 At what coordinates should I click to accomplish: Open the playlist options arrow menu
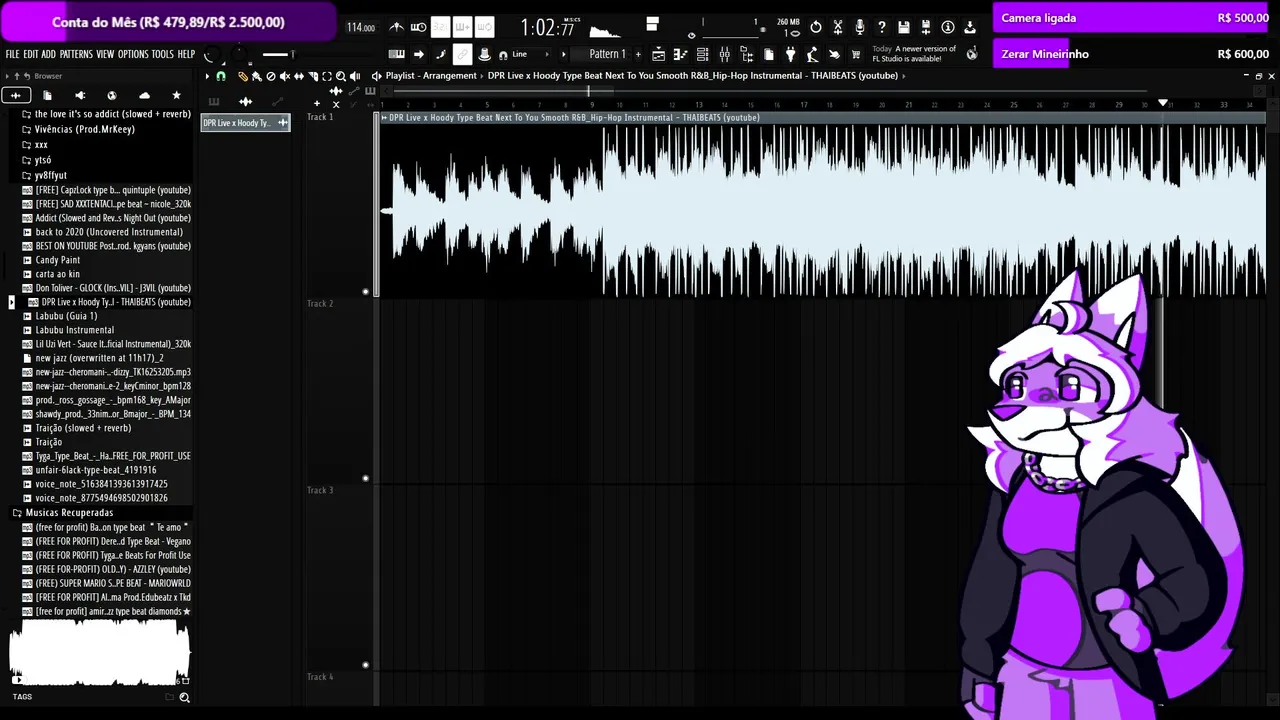[207, 76]
